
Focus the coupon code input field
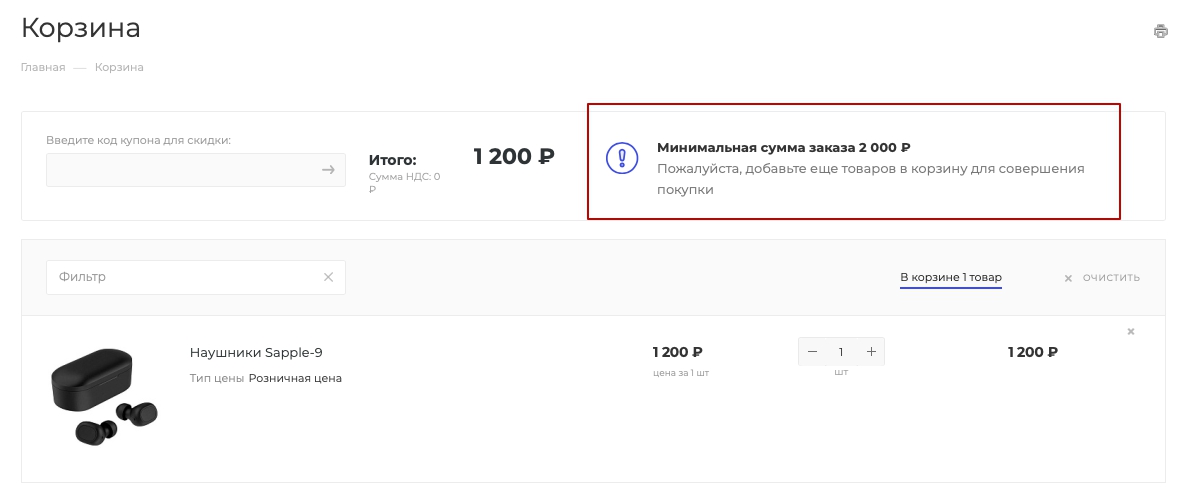(180, 170)
